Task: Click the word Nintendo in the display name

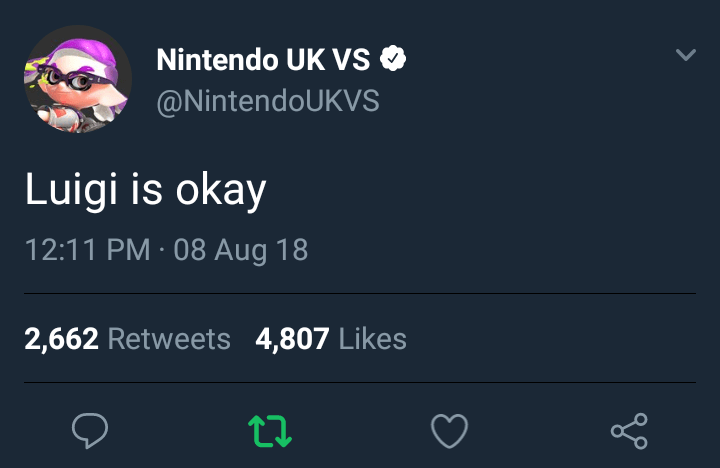Action: pos(215,61)
